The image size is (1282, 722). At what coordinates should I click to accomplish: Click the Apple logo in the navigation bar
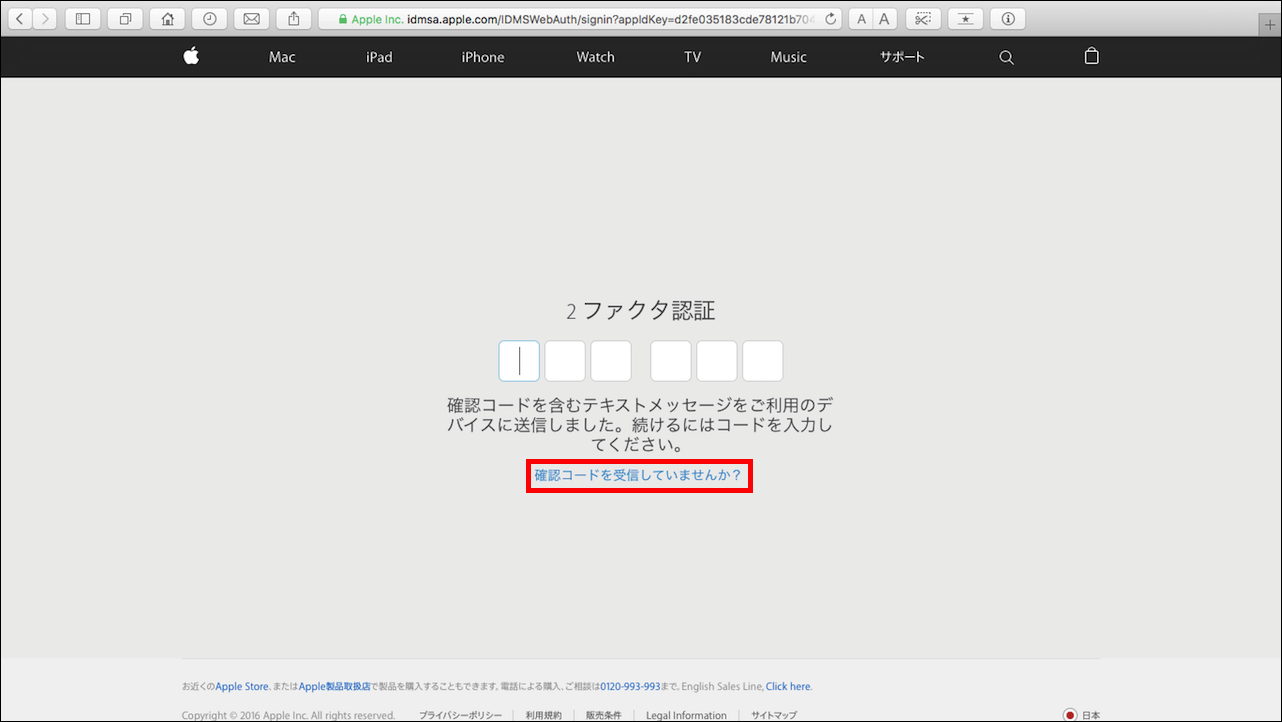tap(190, 57)
